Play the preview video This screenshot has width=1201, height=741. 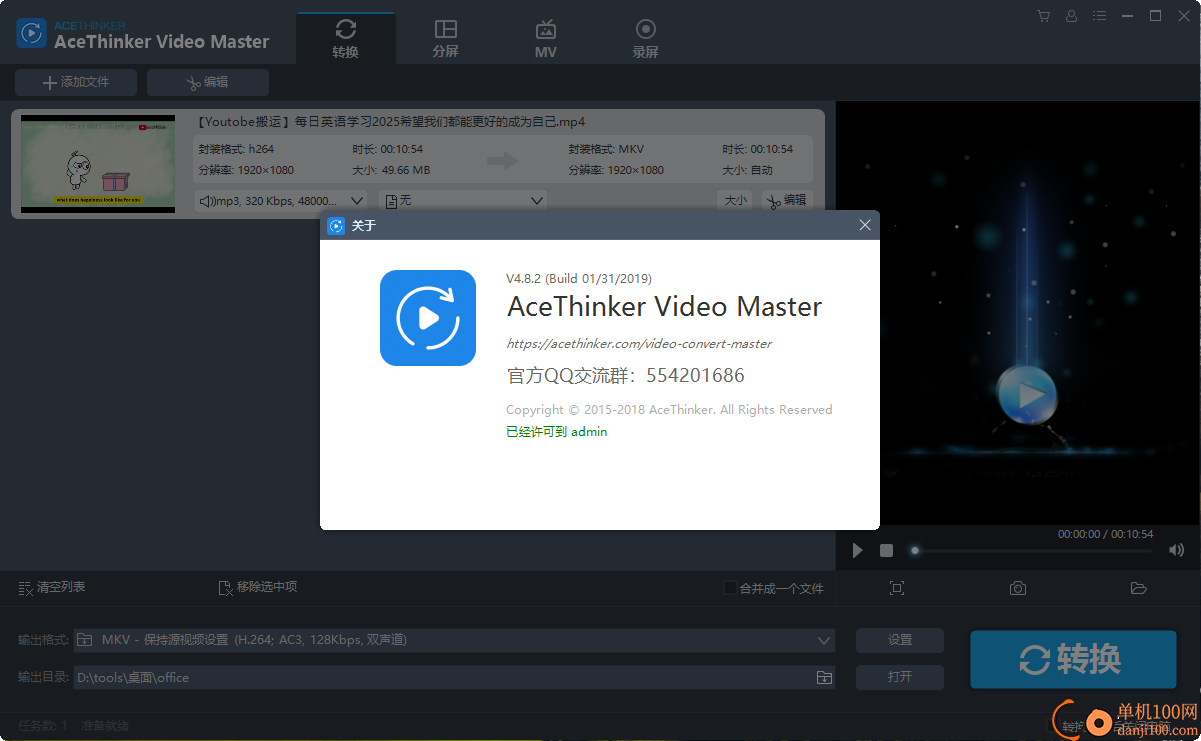[x=857, y=550]
